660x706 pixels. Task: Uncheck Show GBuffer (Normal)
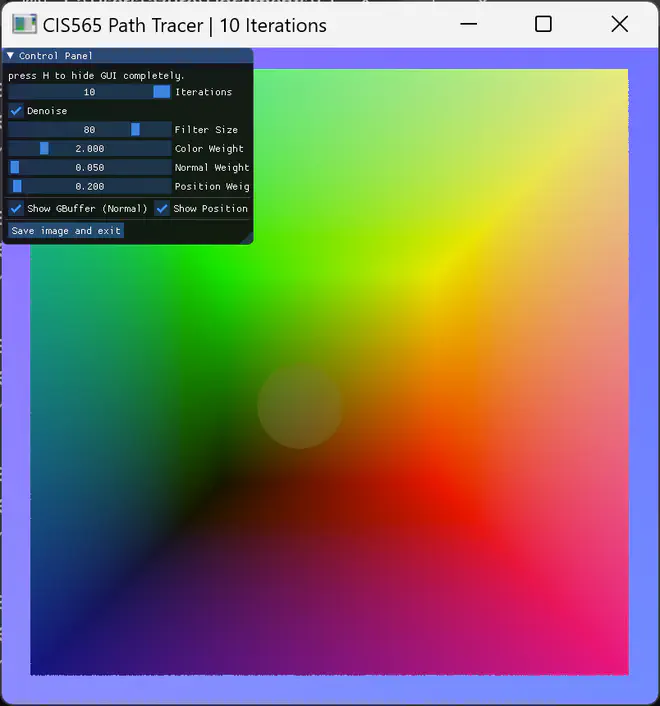[x=16, y=209]
